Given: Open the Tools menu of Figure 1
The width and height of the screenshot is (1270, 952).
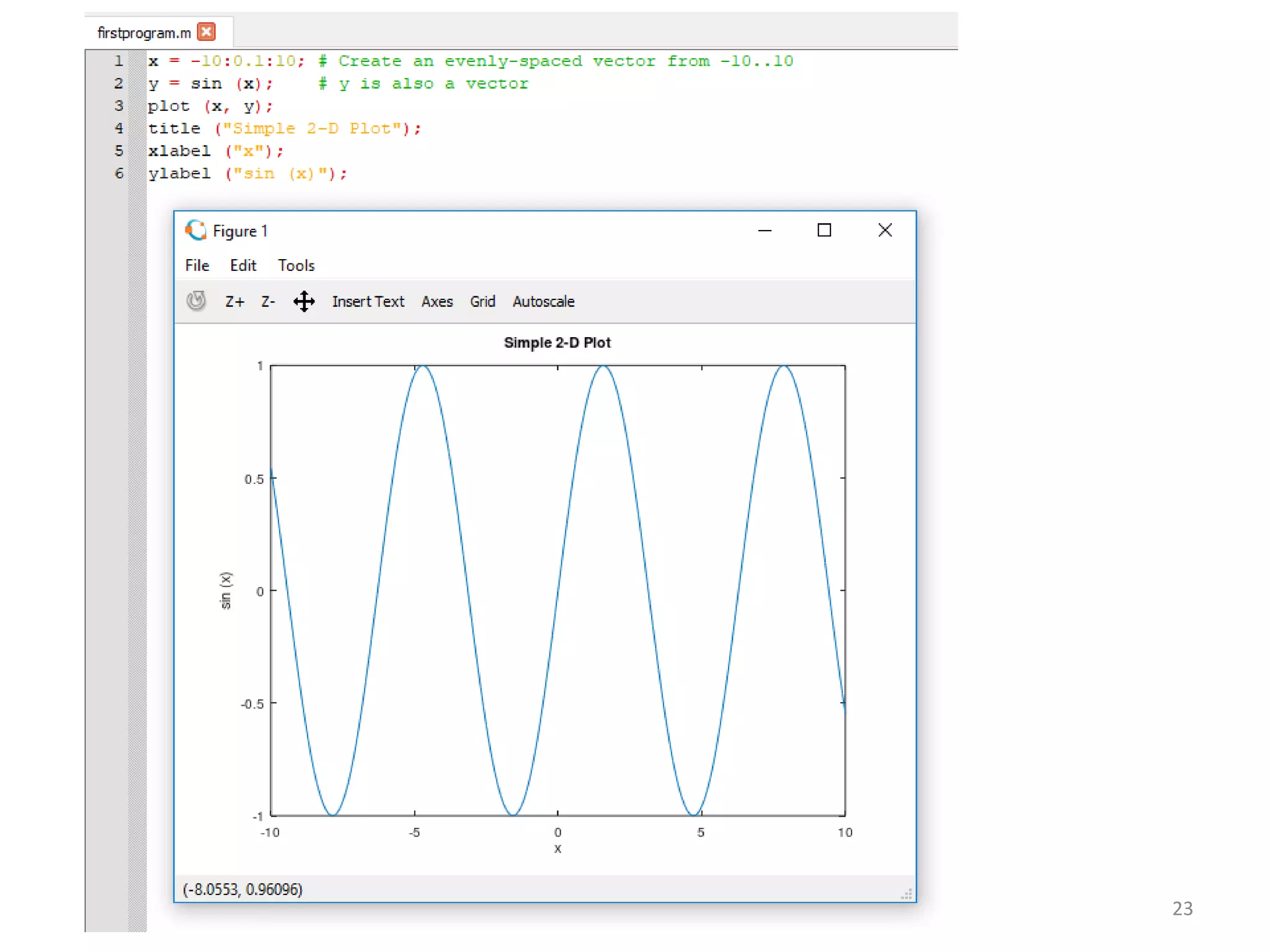Looking at the screenshot, I should coord(296,265).
